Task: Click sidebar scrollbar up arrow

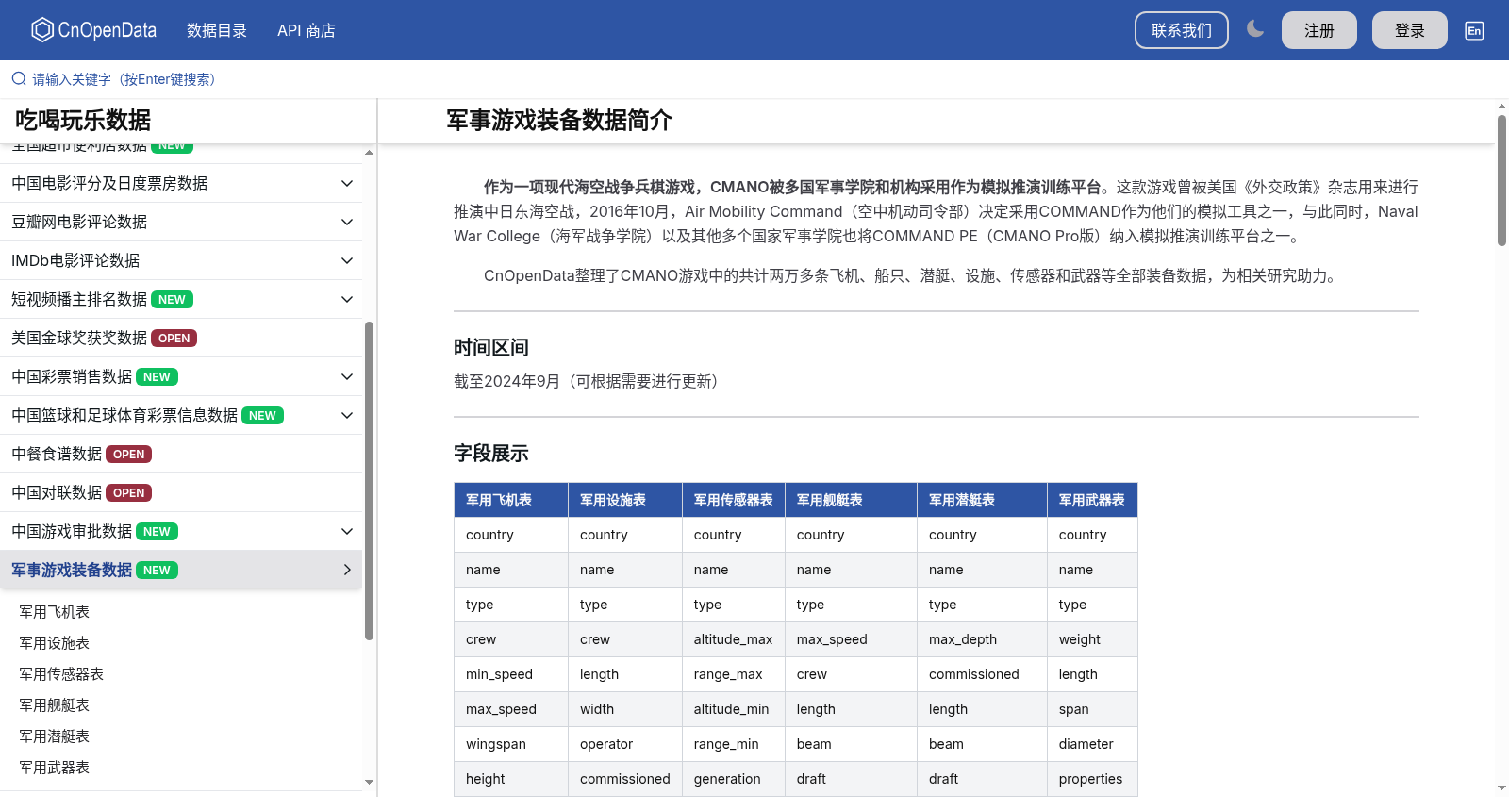Action: pyautogui.click(x=369, y=152)
